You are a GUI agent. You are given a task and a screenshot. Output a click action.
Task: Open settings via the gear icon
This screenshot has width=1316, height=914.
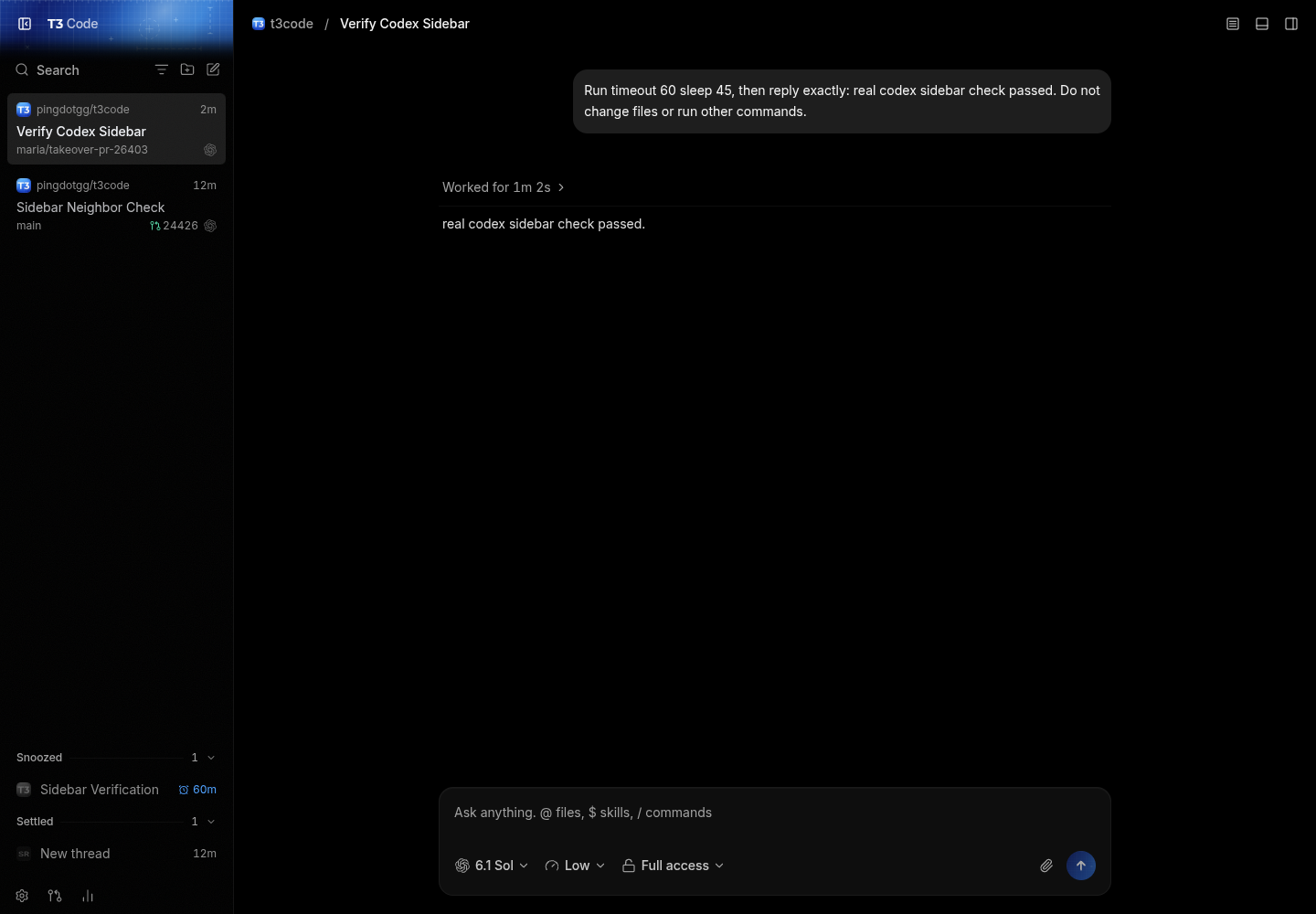22,896
